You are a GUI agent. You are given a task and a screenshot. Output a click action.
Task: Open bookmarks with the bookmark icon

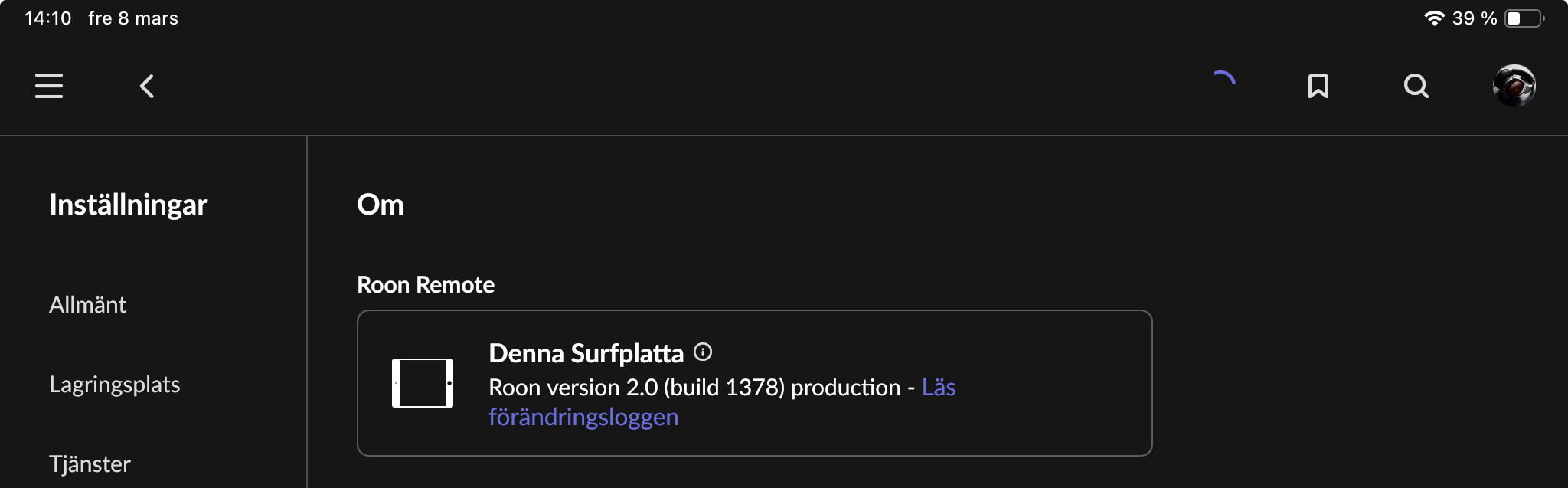click(1318, 86)
